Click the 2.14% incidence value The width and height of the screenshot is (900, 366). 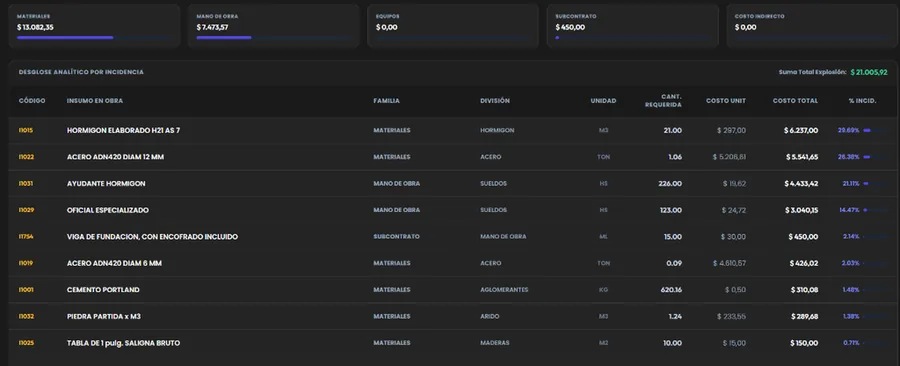tap(851, 236)
